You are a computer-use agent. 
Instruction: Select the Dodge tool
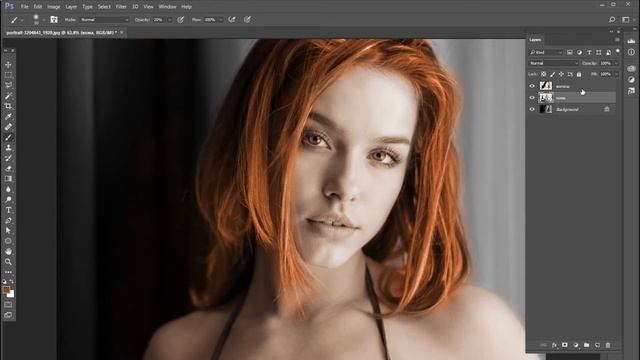click(8, 200)
